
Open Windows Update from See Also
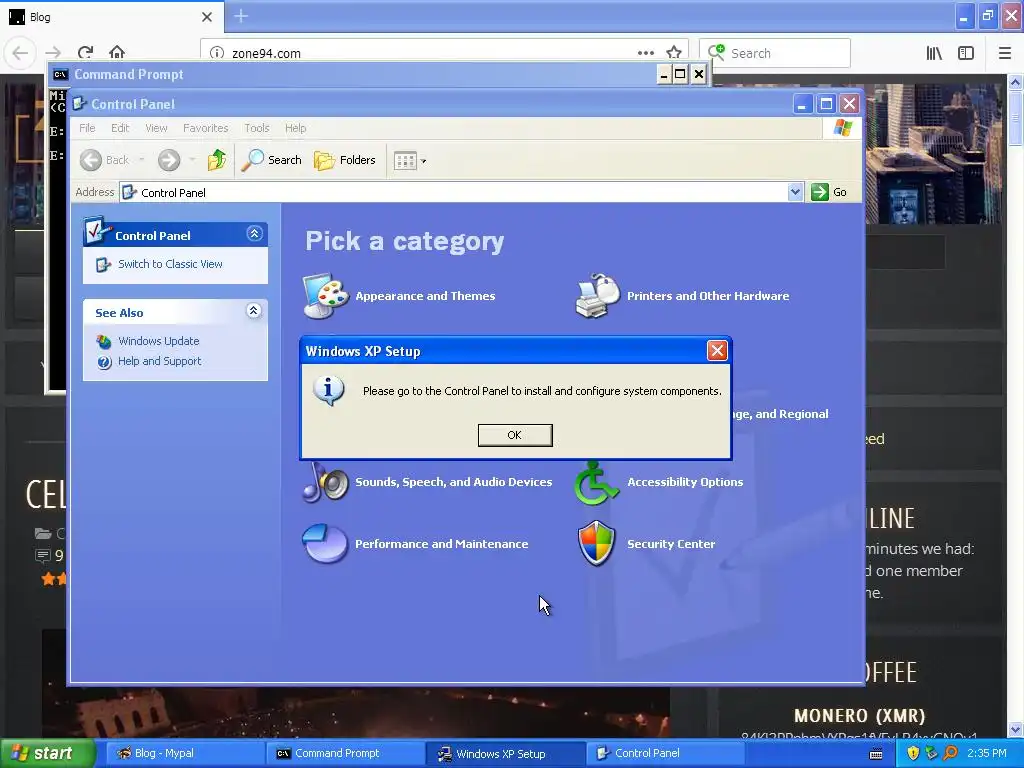(159, 341)
